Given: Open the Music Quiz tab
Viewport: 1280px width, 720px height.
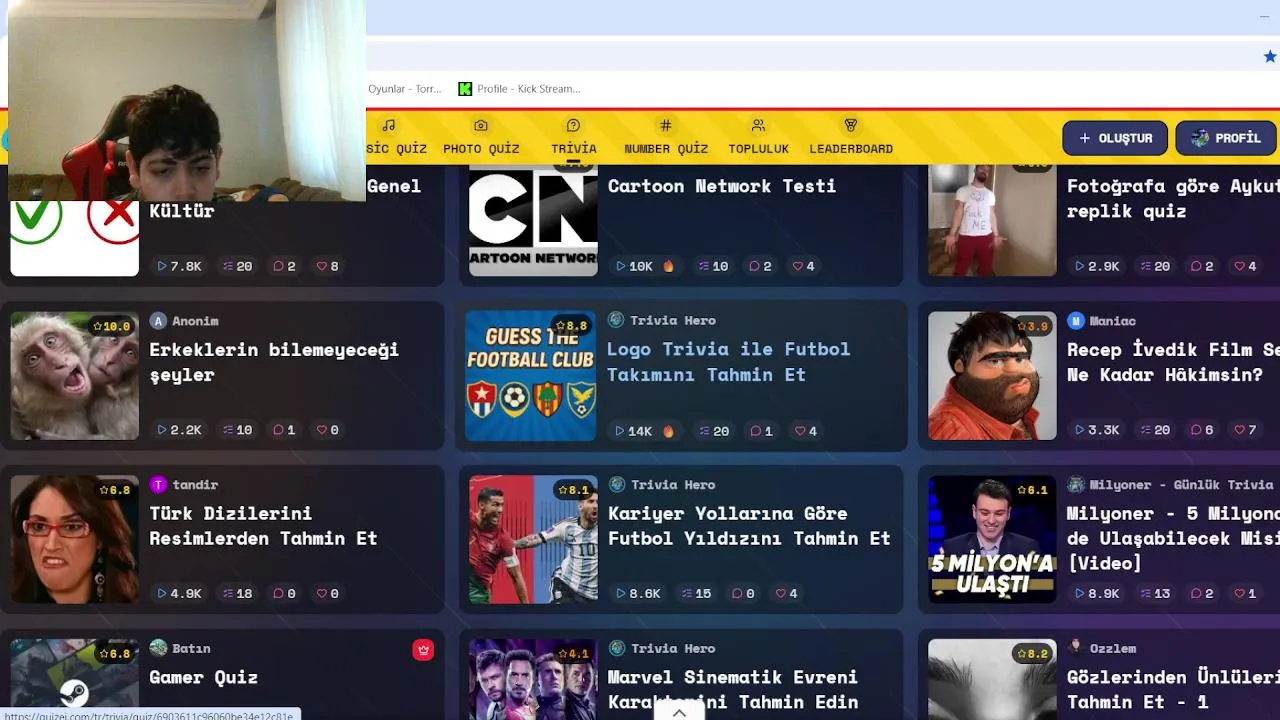Looking at the screenshot, I should tap(397, 137).
